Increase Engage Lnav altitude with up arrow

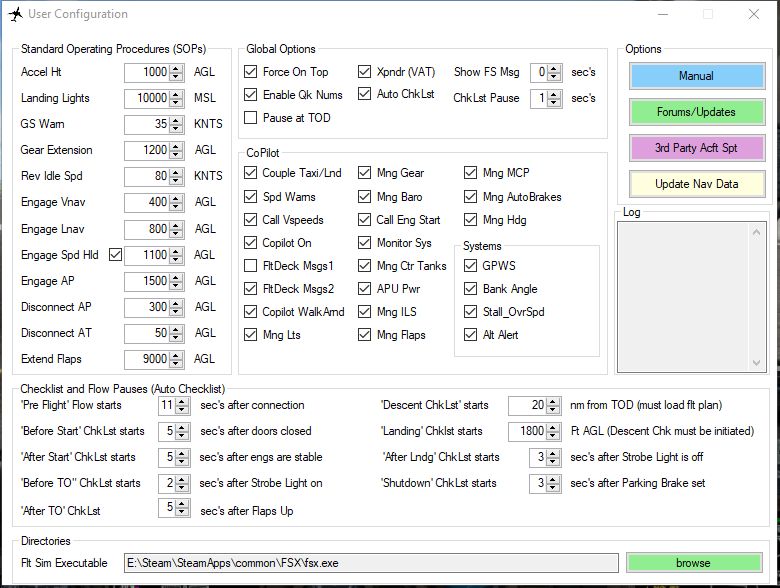click(x=176, y=225)
